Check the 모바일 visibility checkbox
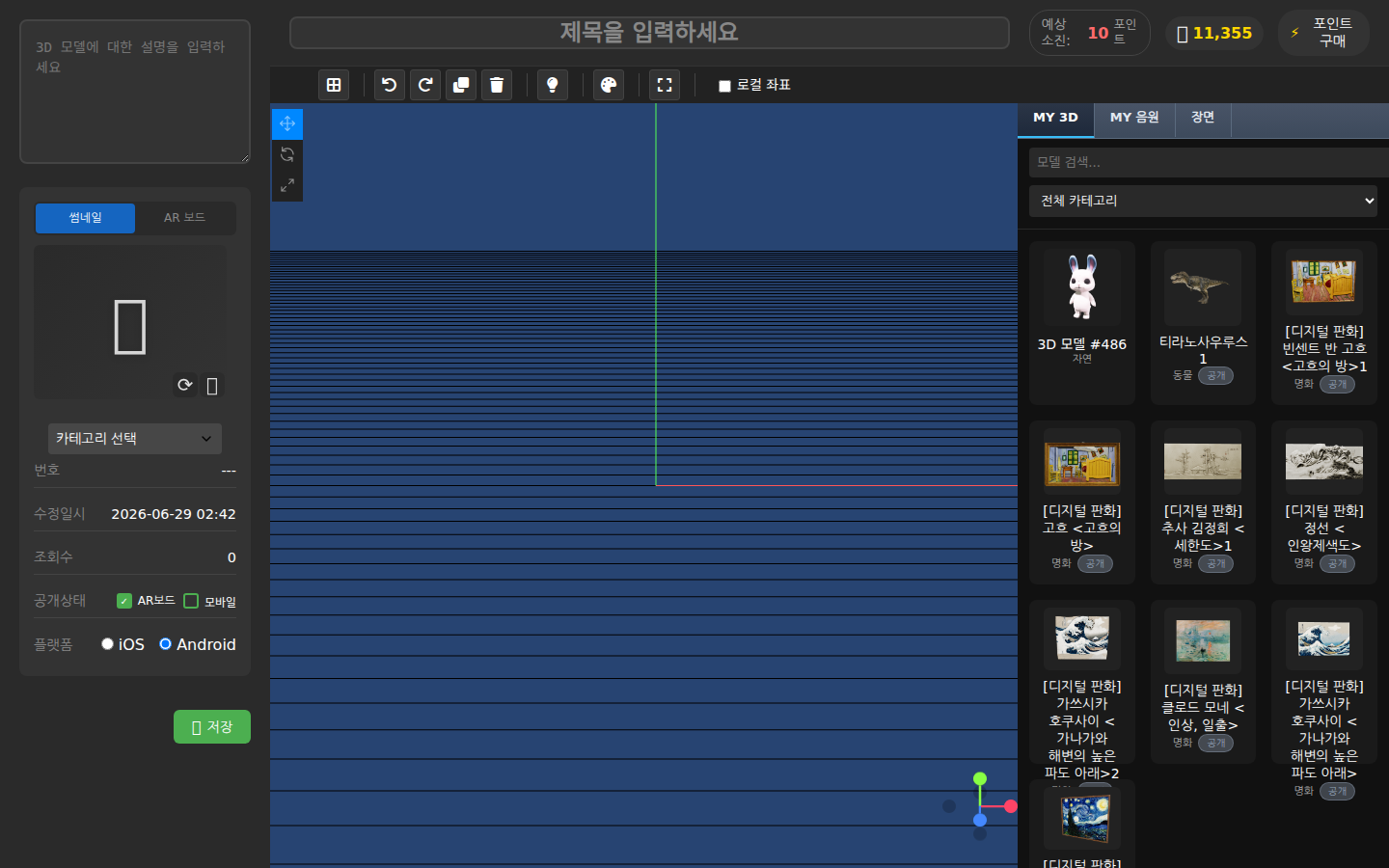The image size is (1389, 868). 191,601
